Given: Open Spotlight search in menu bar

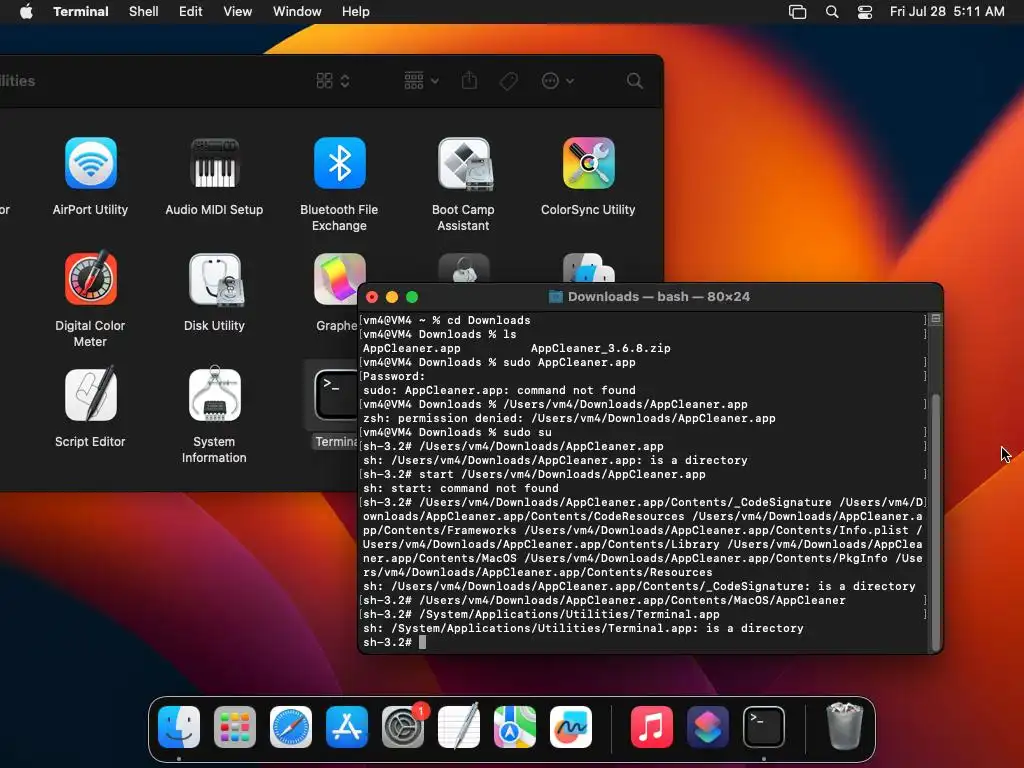Looking at the screenshot, I should (x=832, y=12).
